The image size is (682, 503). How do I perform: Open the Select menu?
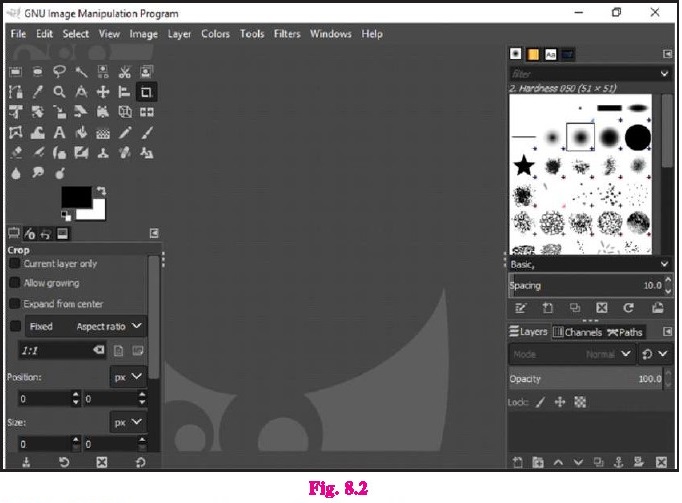pos(76,34)
